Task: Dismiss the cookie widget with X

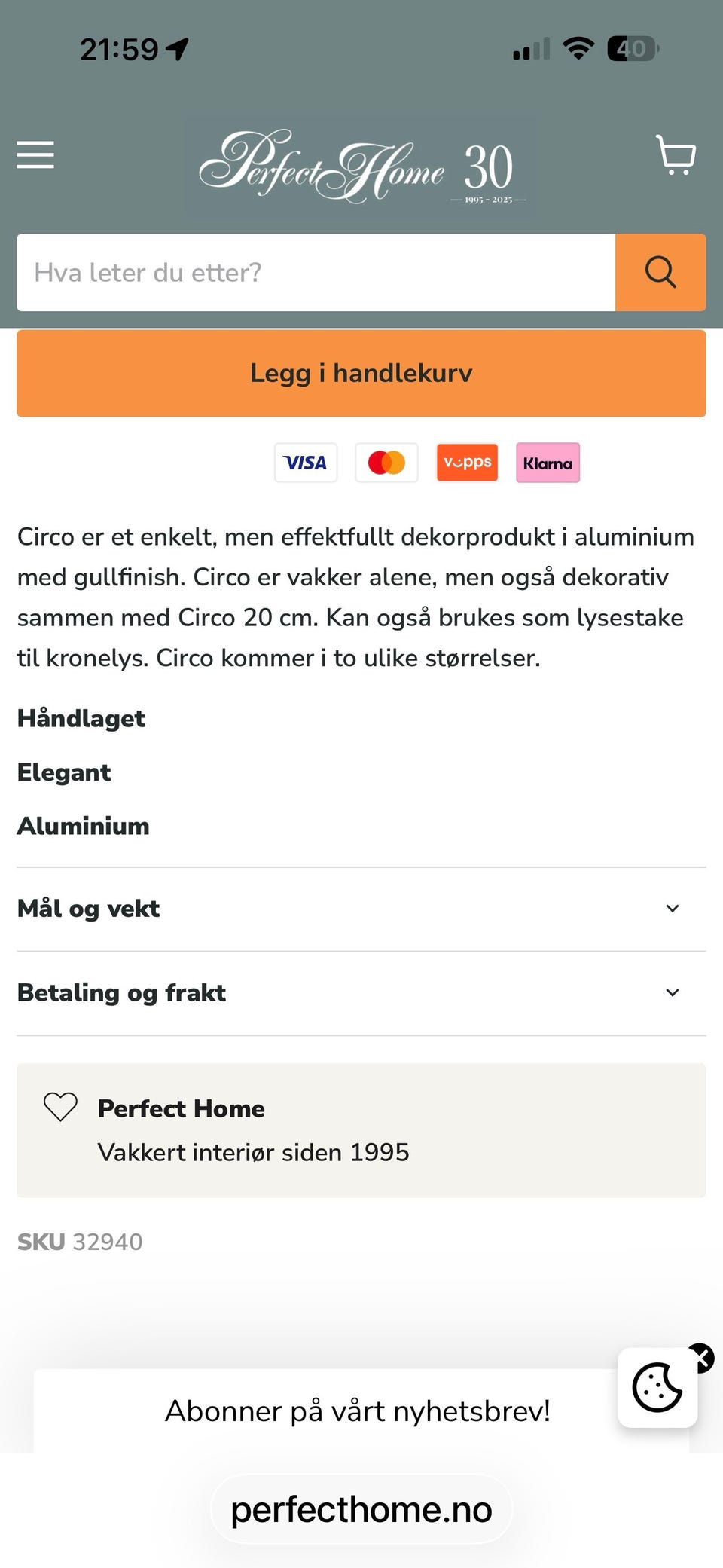Action: (700, 1359)
